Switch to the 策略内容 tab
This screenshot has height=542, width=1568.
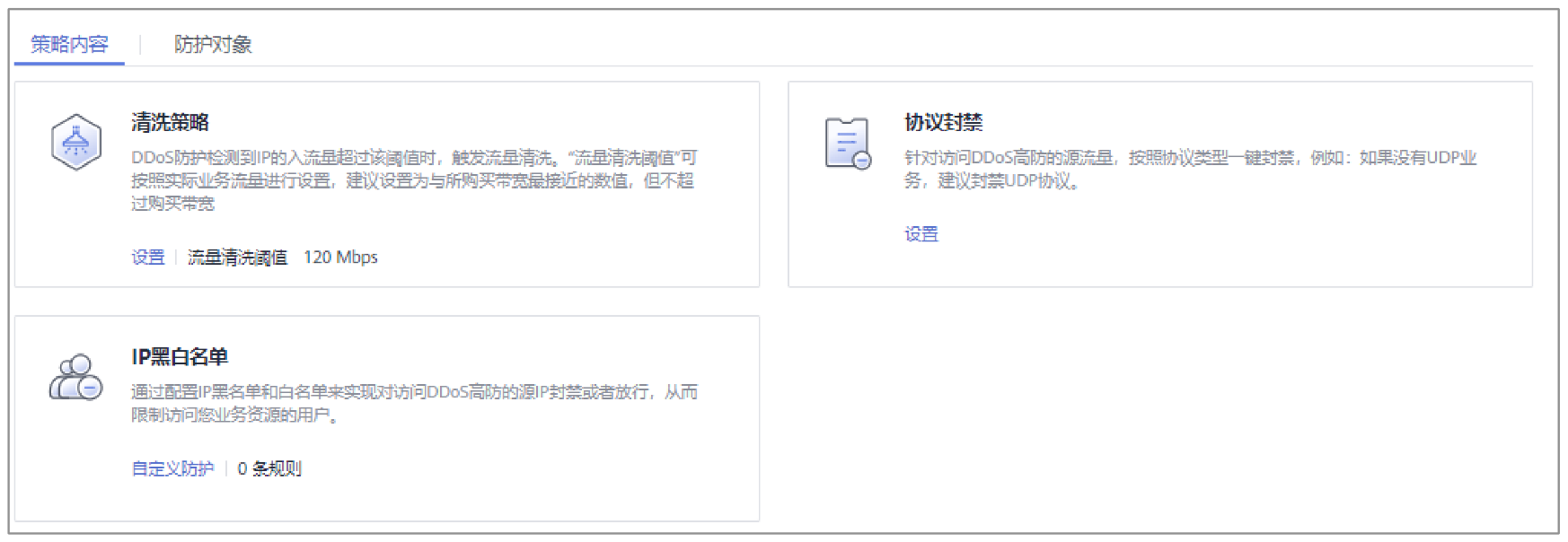click(x=69, y=44)
